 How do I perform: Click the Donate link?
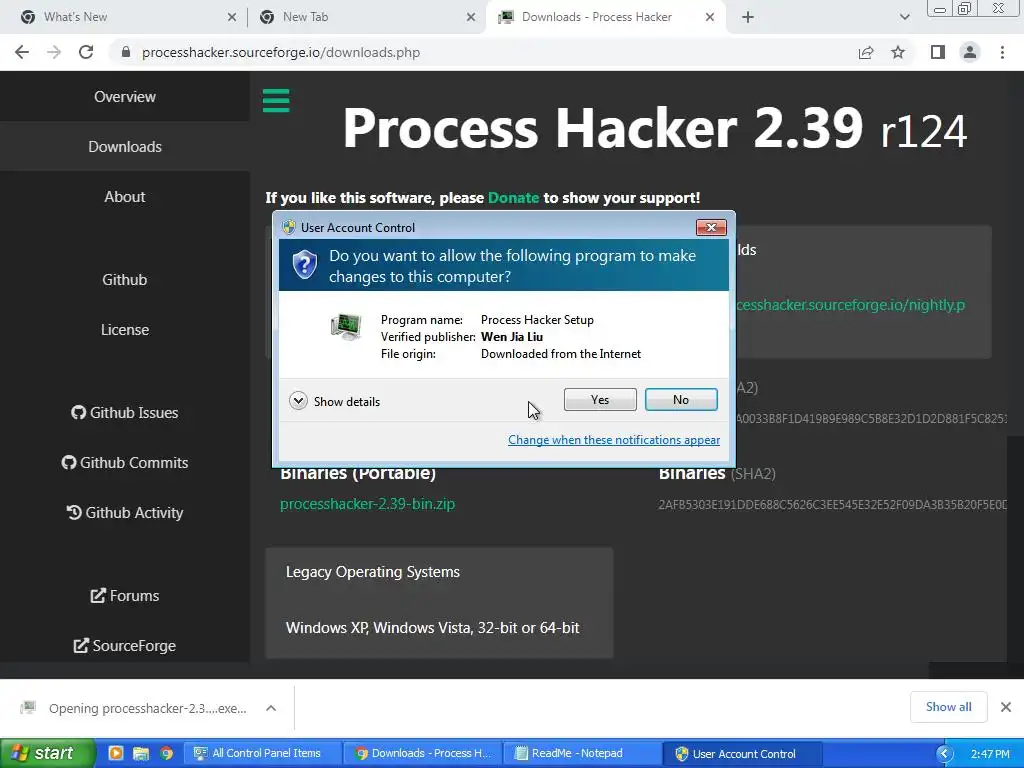pyautogui.click(x=513, y=198)
